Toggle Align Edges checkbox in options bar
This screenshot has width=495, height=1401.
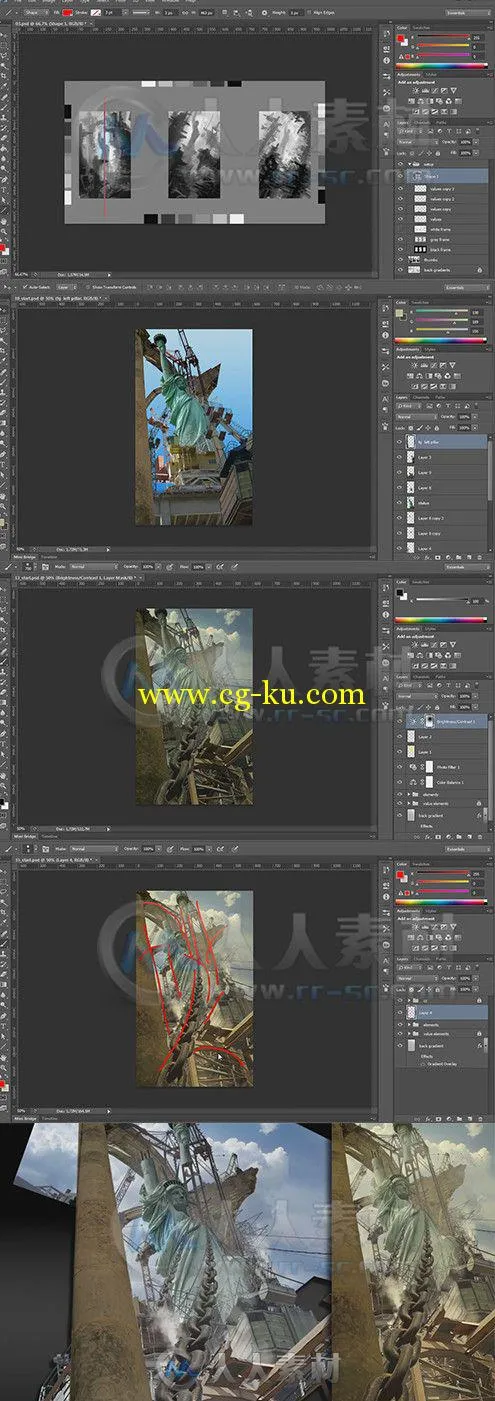pos(309,13)
